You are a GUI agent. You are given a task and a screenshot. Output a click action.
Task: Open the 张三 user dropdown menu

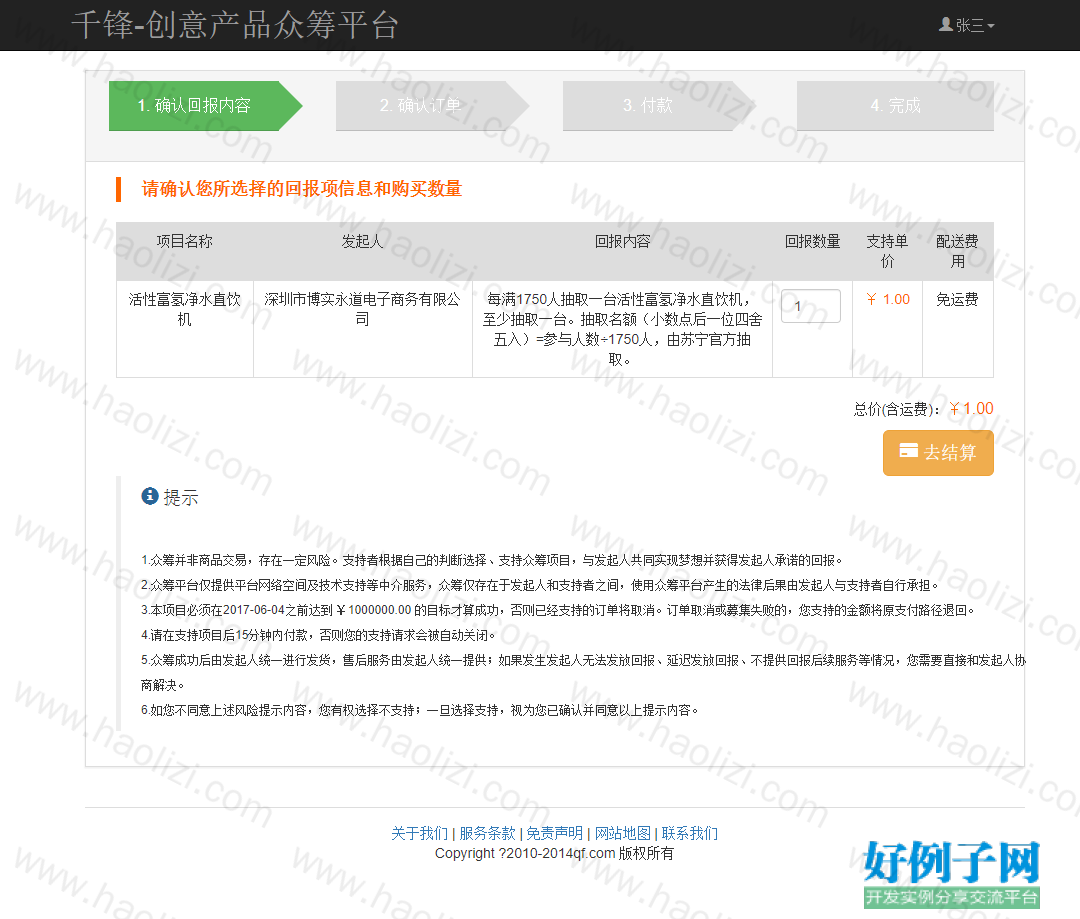[x=966, y=25]
